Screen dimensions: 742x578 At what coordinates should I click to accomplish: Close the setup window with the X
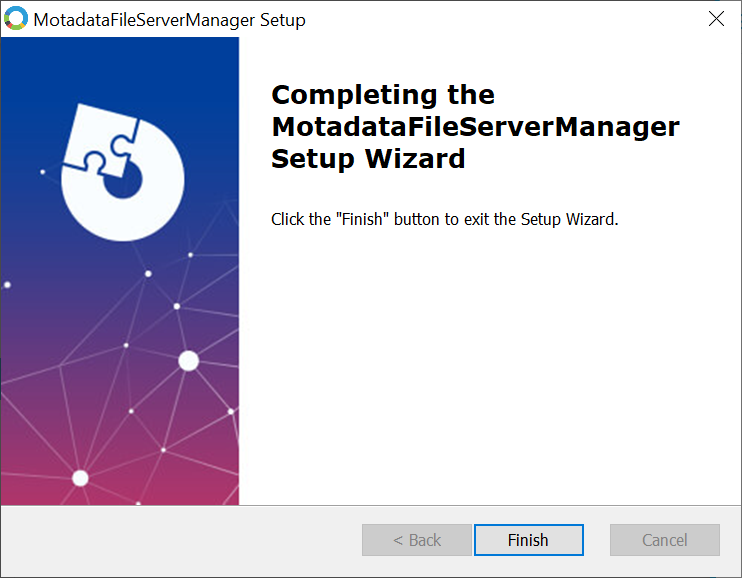coord(716,19)
